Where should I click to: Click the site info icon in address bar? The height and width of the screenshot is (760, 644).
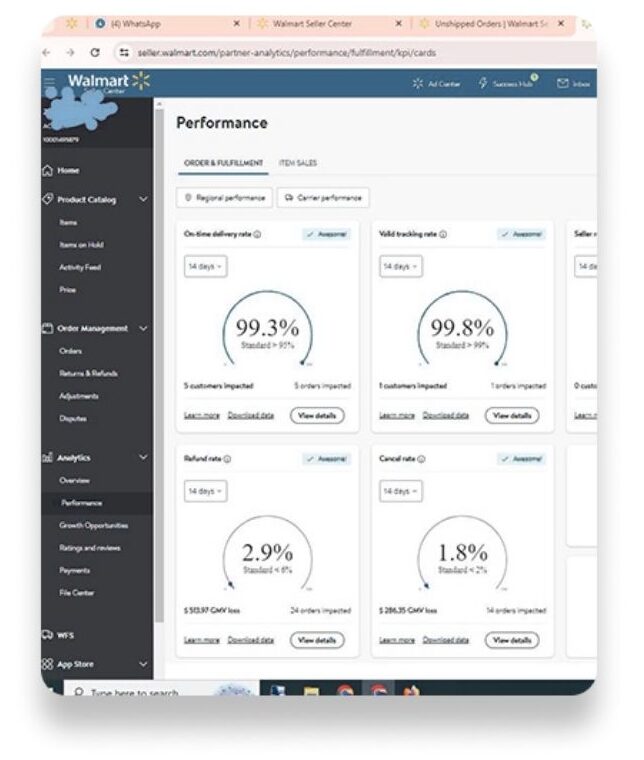pos(124,52)
